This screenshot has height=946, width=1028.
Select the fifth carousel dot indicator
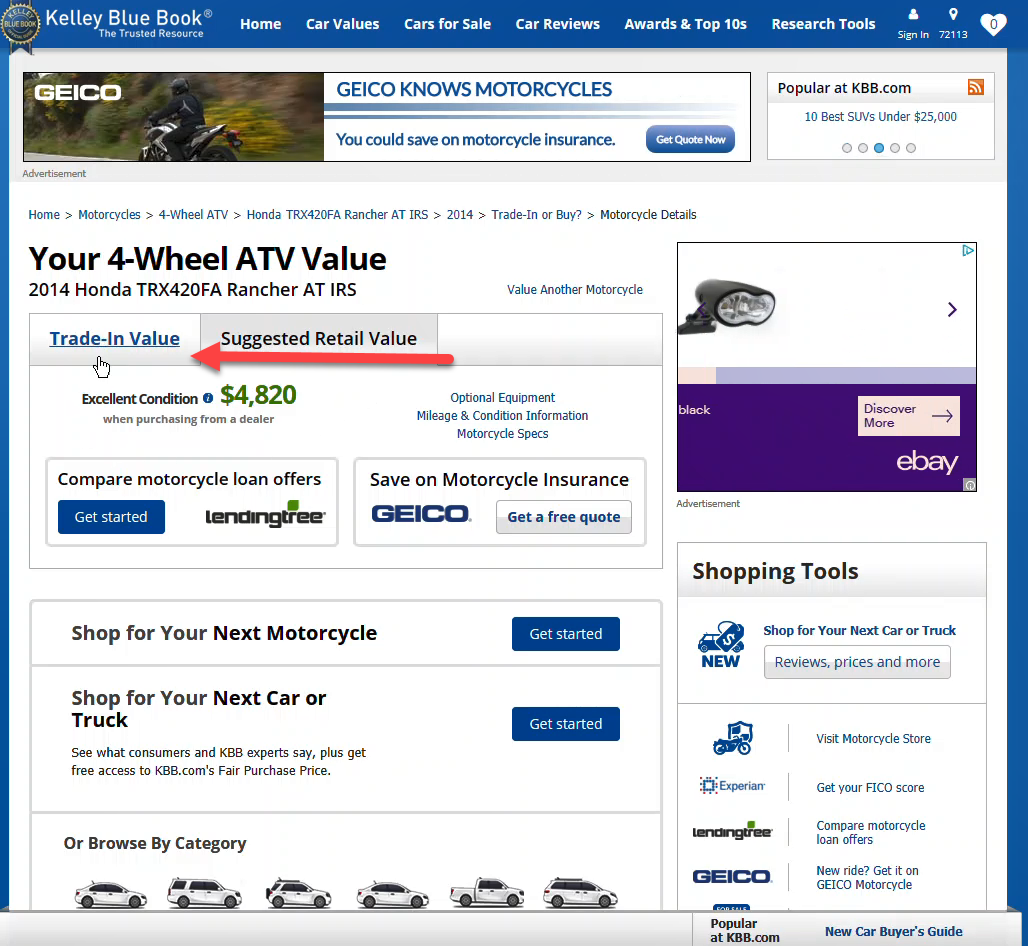pos(911,148)
